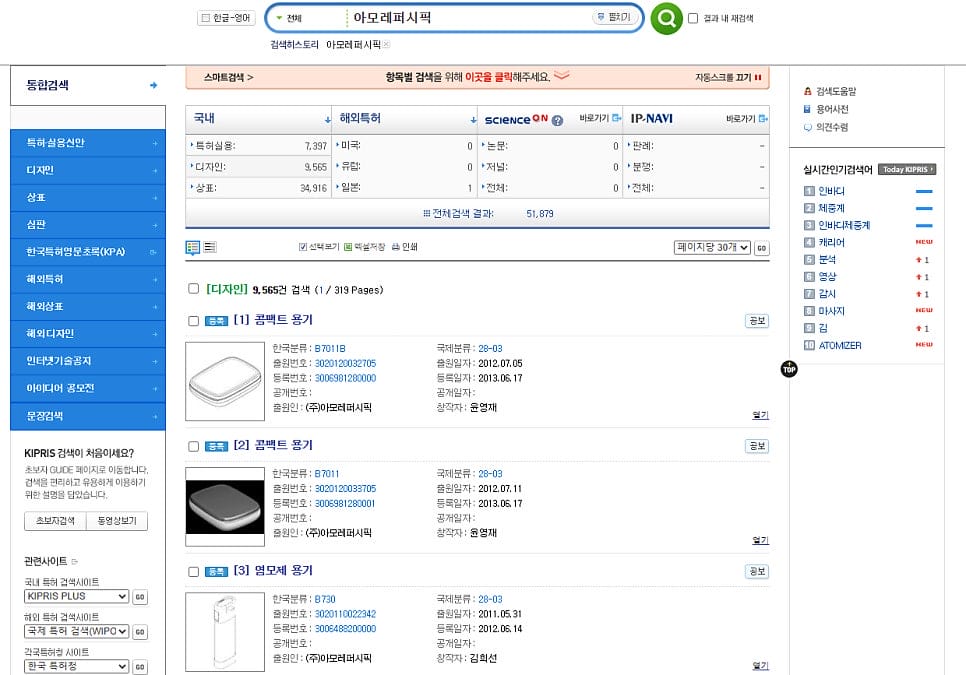Toggle 한글-영어 checkbox

[206, 18]
